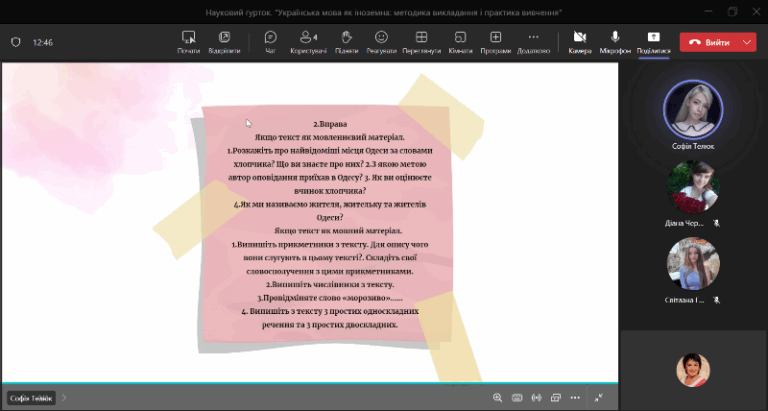Click the Відкрийте button in toolbar
The width and height of the screenshot is (768, 411).
tap(224, 41)
